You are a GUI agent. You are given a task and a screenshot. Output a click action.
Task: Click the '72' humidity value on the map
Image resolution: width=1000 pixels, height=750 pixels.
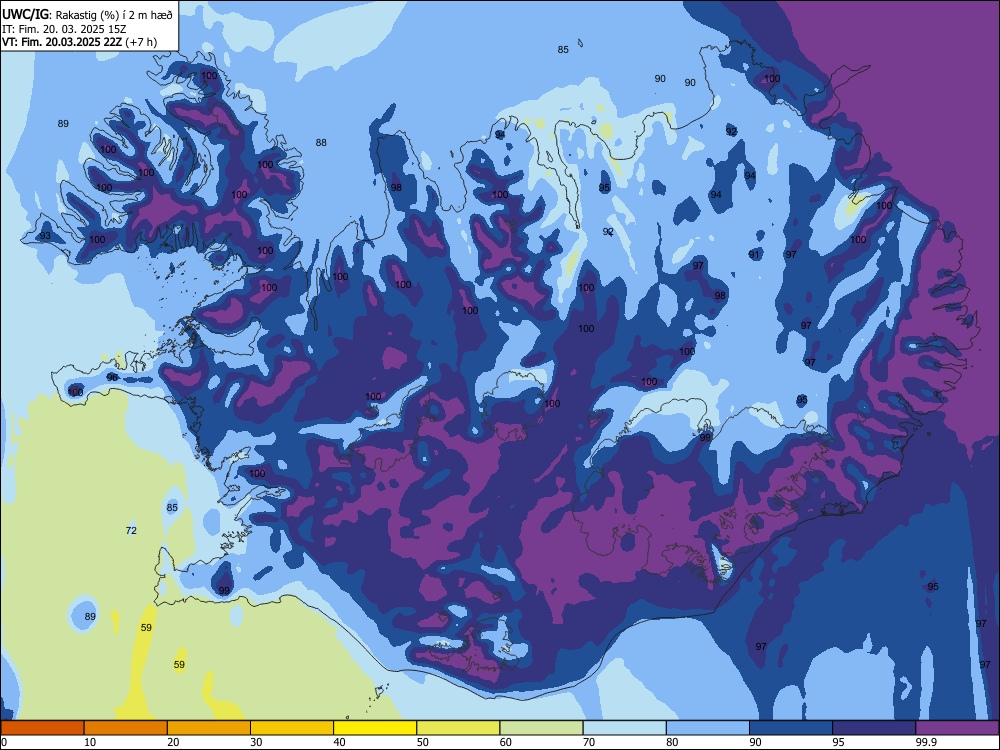coord(131,531)
